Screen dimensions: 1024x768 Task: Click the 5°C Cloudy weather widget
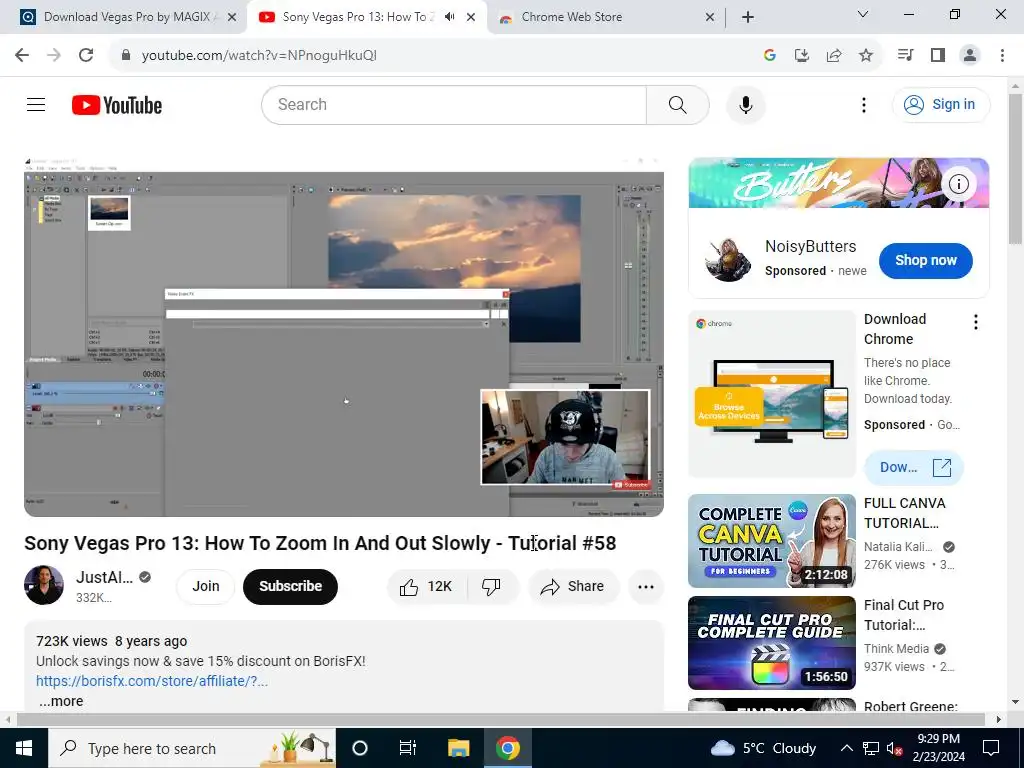coord(763,748)
